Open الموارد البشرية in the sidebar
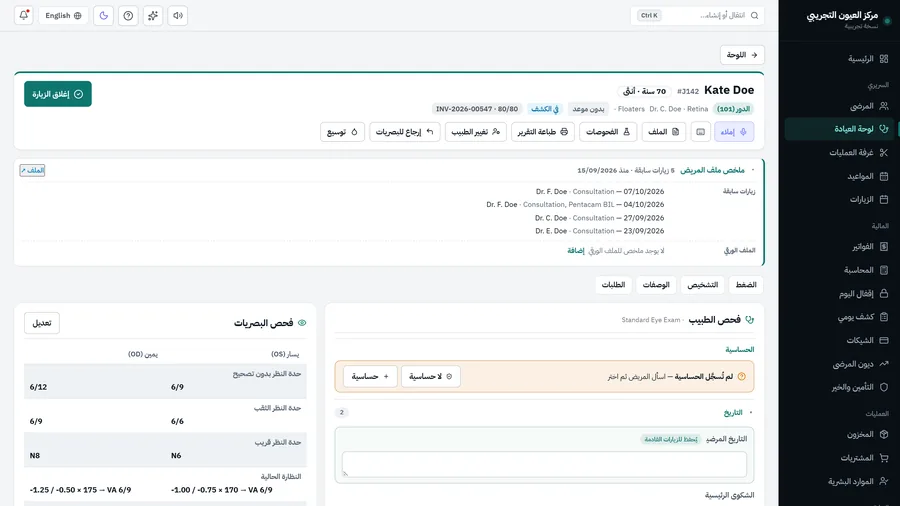900x506 pixels. (x=839, y=481)
